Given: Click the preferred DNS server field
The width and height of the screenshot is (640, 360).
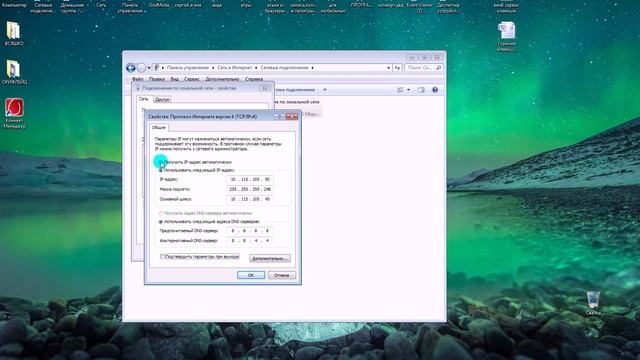Looking at the screenshot, I should (250, 231).
